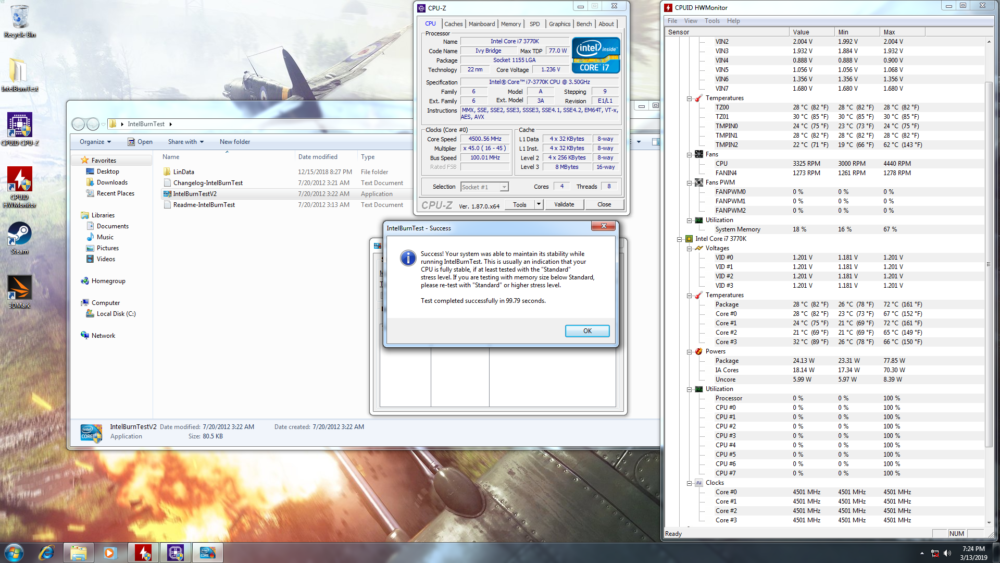This screenshot has width=1000, height=563.
Task: Open Windows Media Player taskbar icon
Action: click(x=110, y=552)
